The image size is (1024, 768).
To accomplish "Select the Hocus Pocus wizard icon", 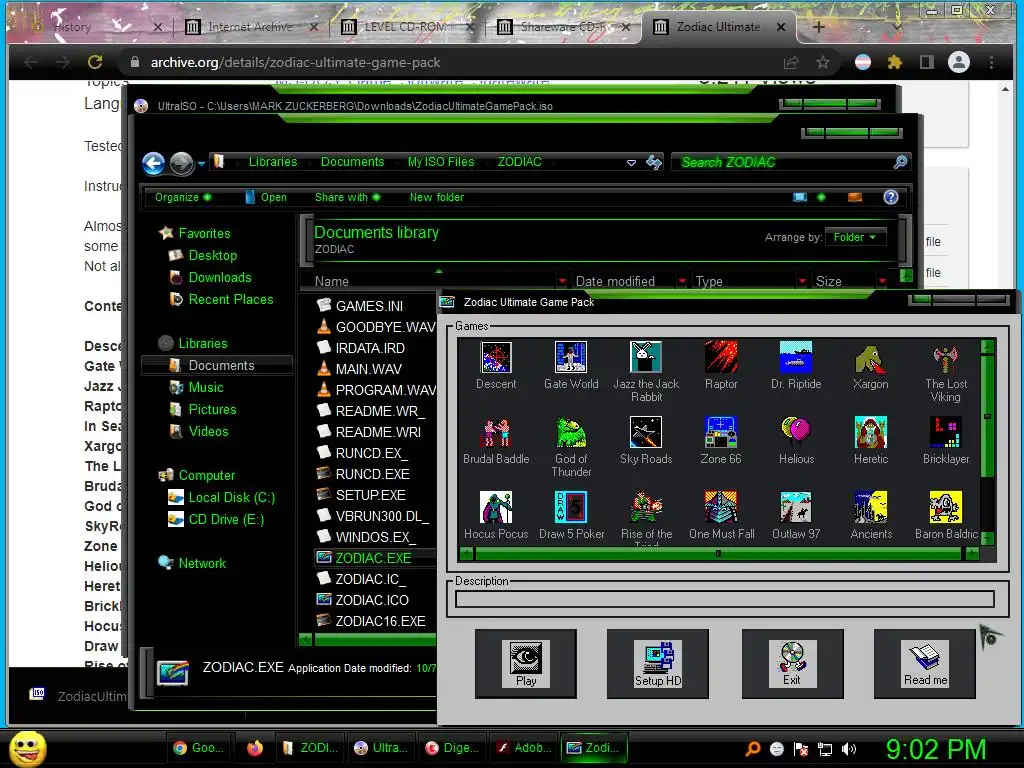I will pyautogui.click(x=496, y=507).
